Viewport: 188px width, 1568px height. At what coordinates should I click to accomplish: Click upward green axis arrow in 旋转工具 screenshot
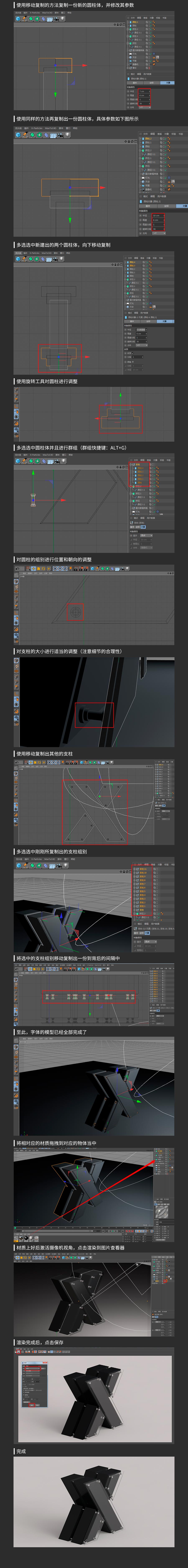121,395
